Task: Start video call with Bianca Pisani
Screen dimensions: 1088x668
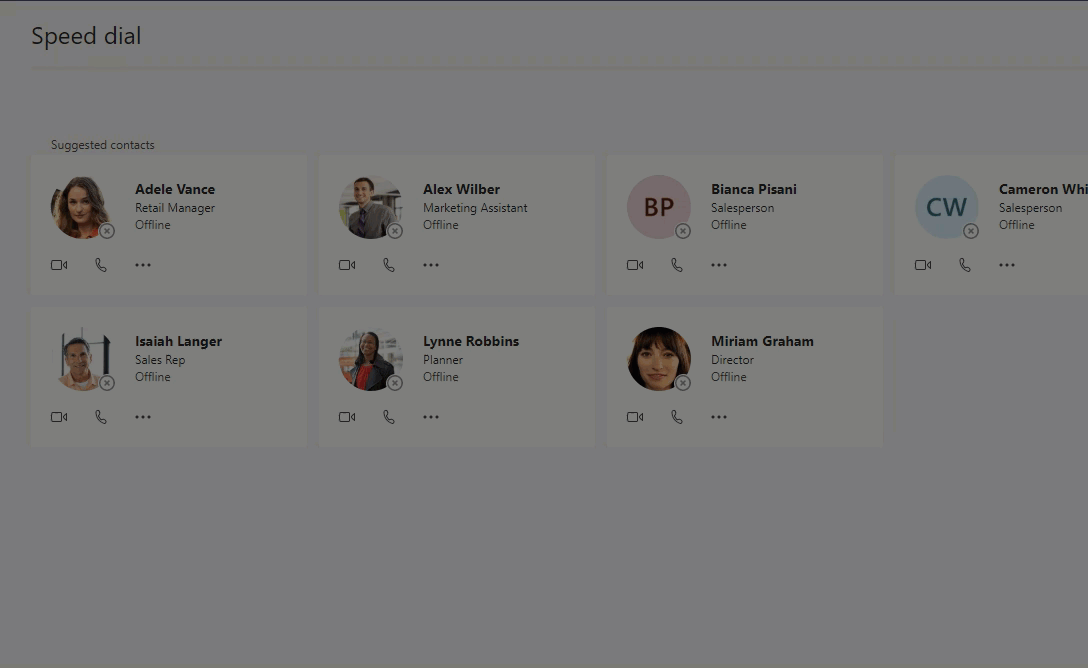Action: pos(635,265)
